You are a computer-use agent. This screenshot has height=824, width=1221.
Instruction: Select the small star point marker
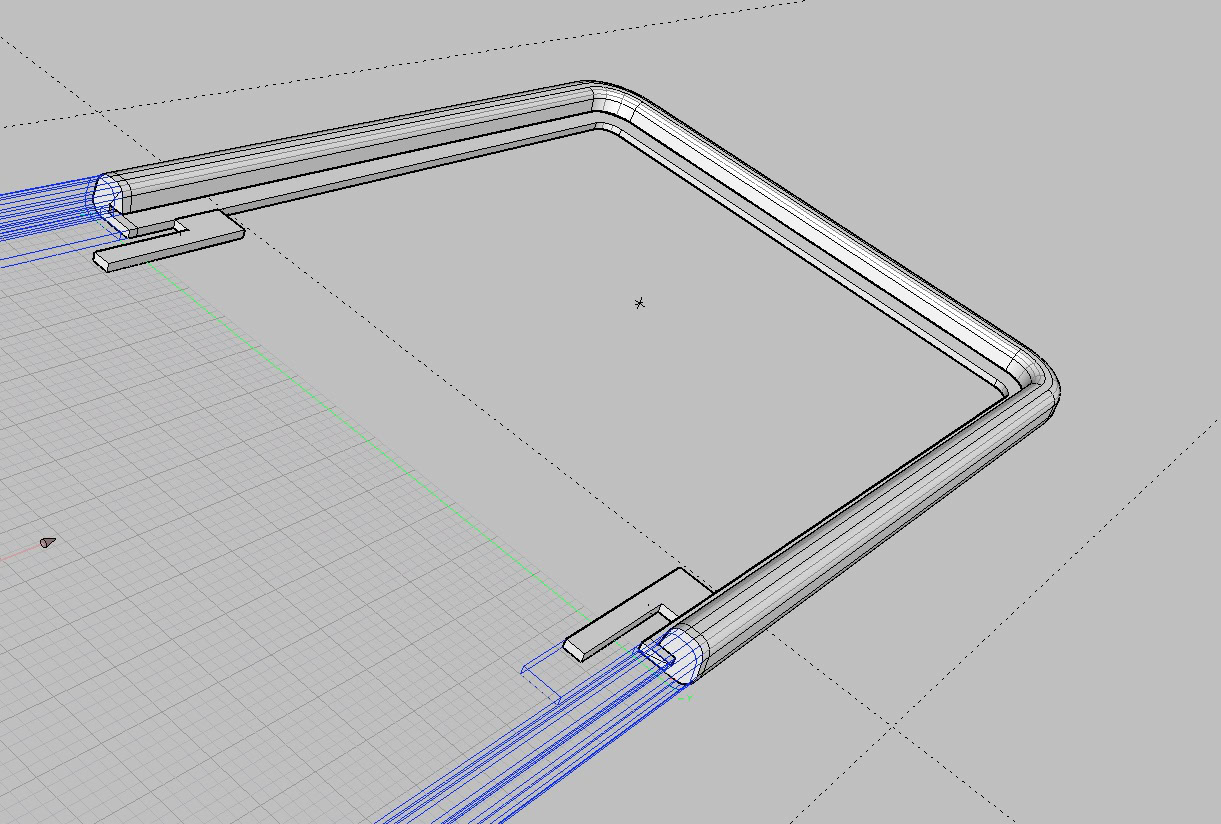639,303
